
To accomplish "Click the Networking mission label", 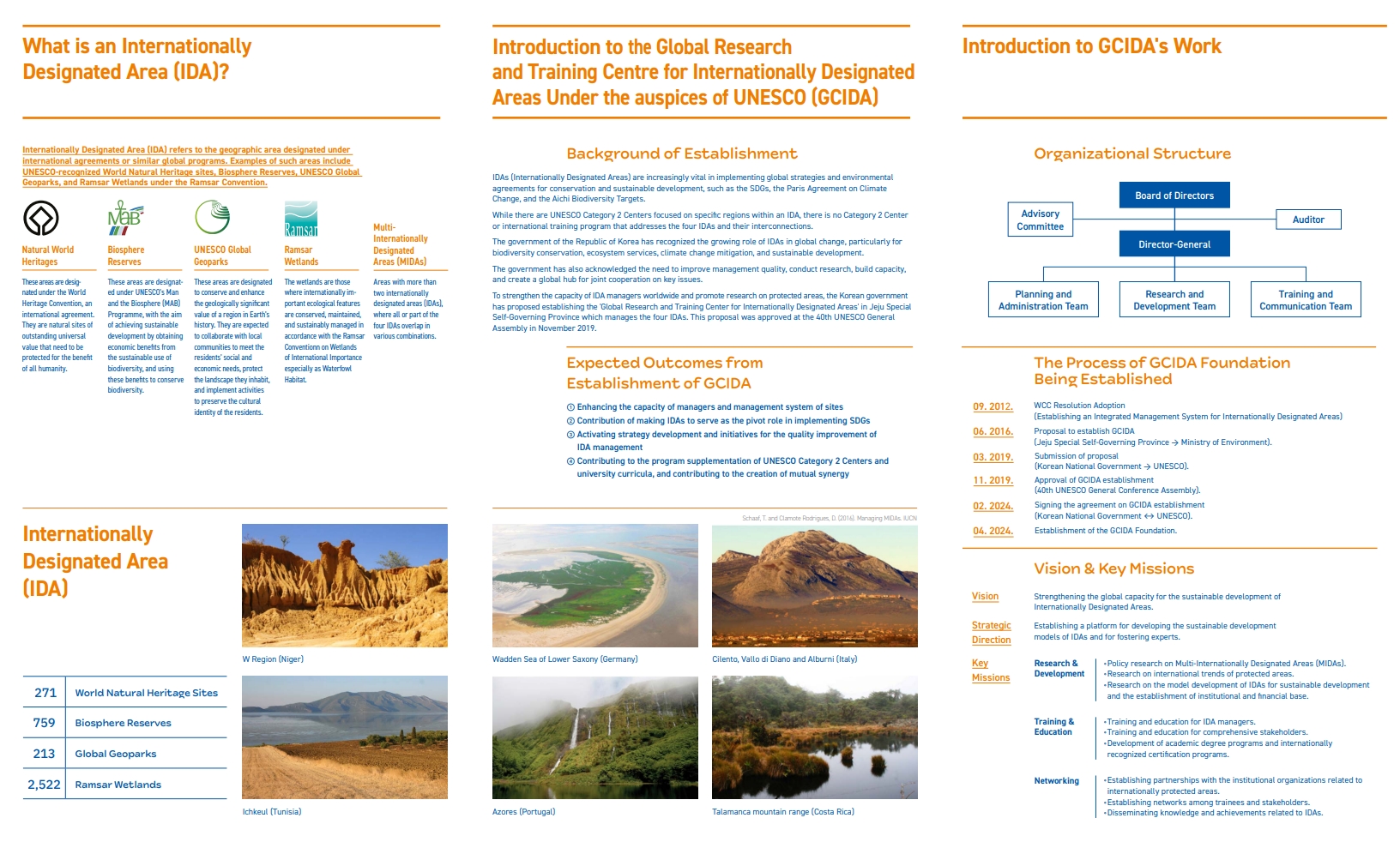I will [x=1057, y=781].
